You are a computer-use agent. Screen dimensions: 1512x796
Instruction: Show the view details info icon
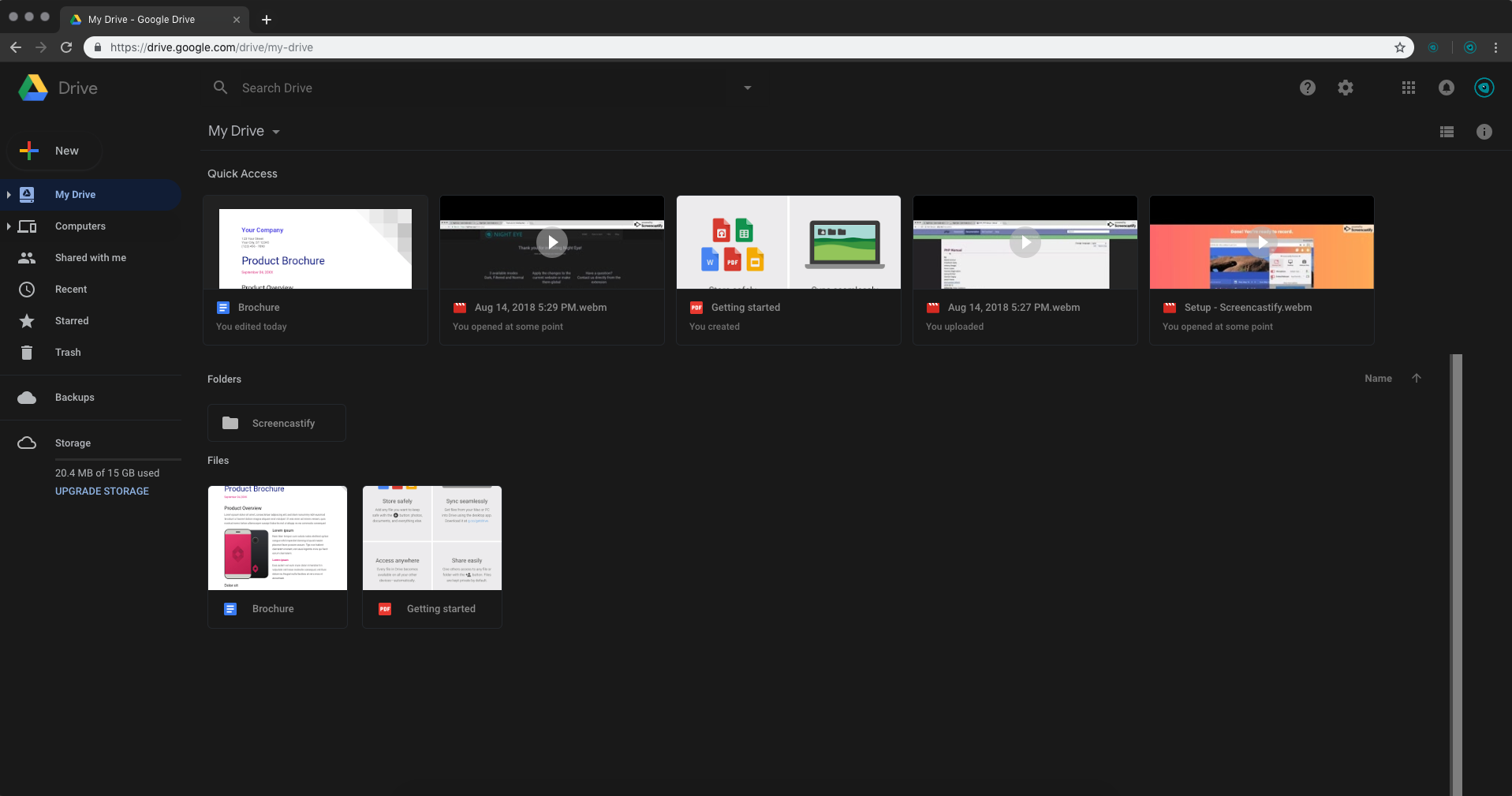coord(1484,132)
